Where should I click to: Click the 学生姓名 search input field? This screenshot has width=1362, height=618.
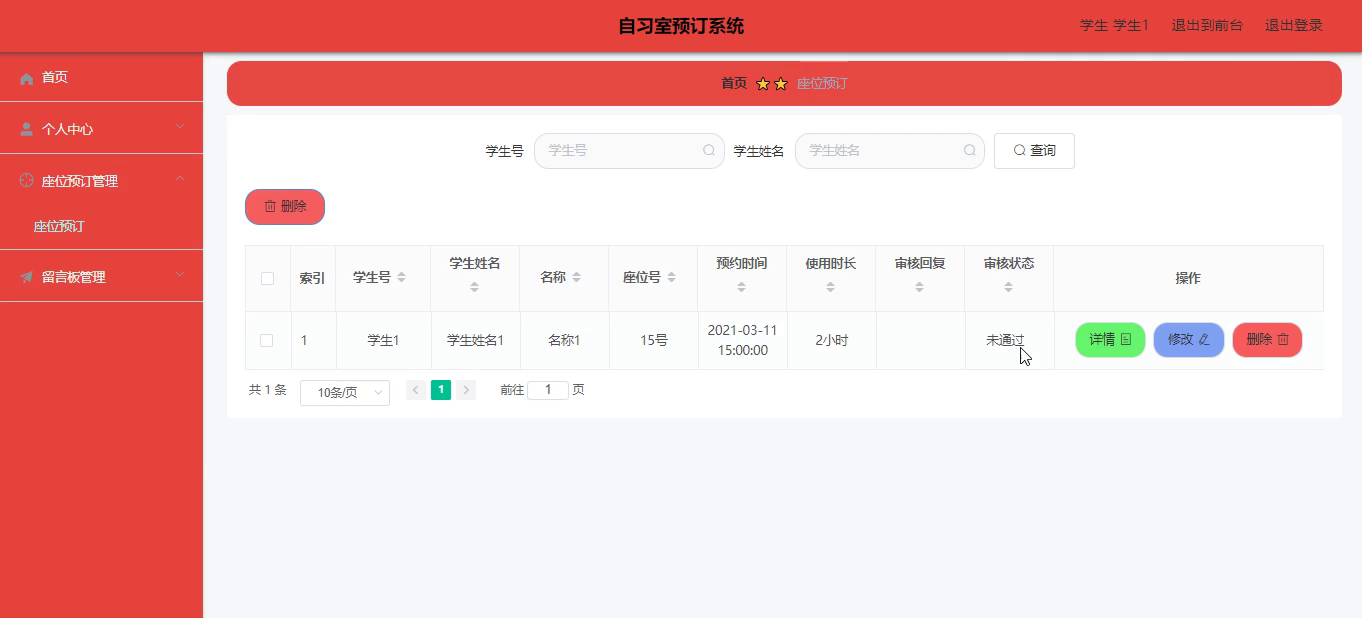tap(890, 151)
